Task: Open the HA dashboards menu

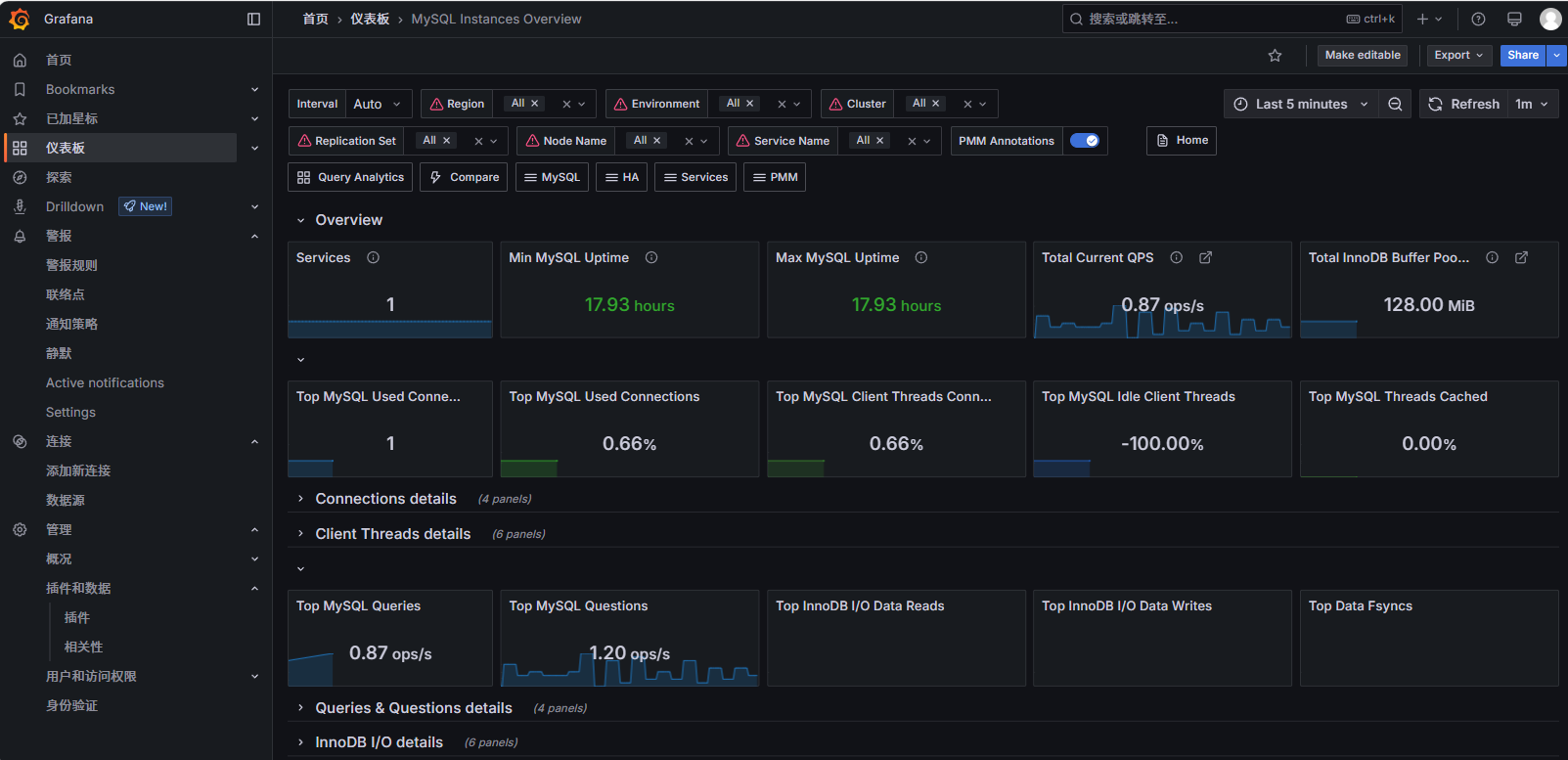Action: (x=621, y=177)
